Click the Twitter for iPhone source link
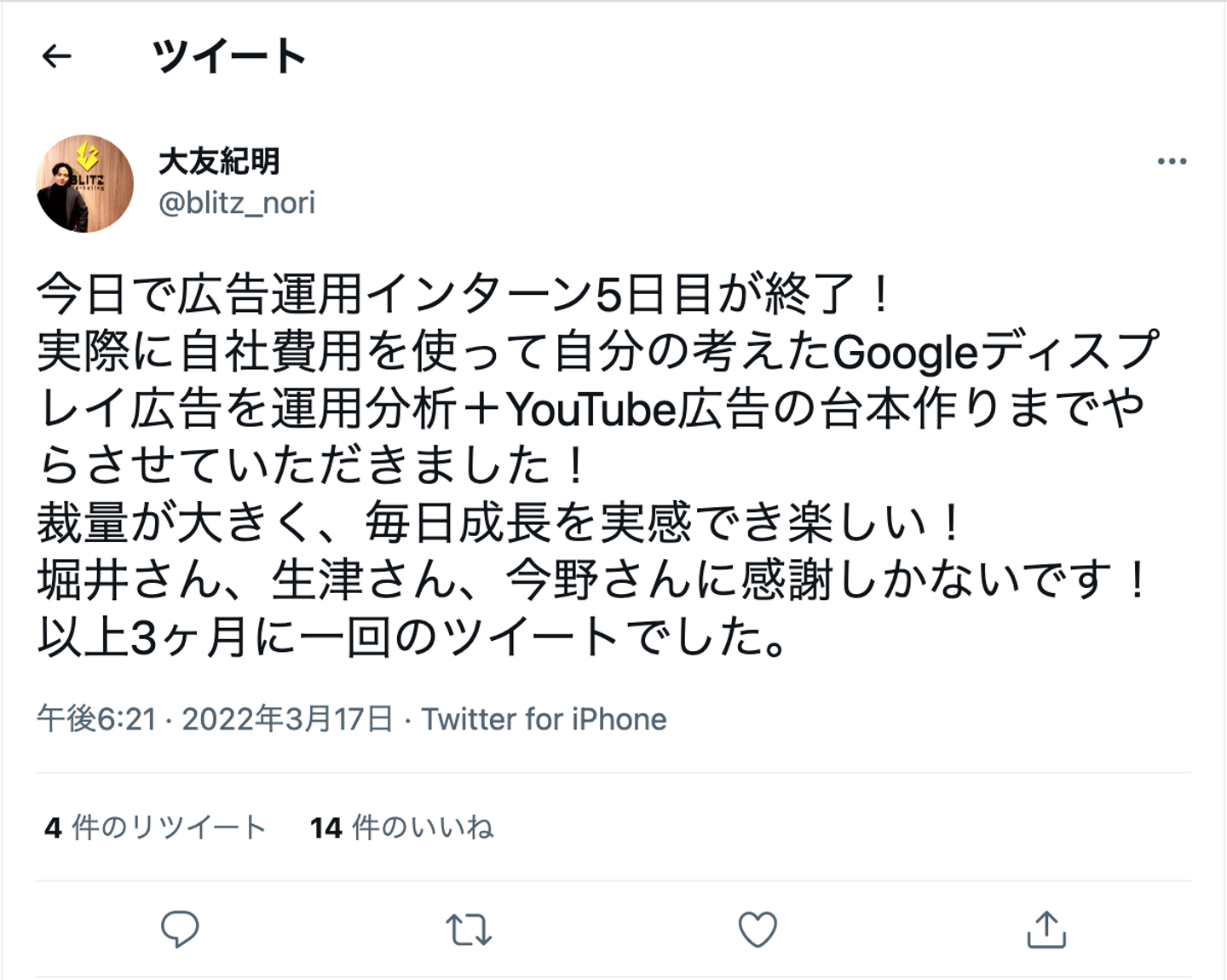The height and width of the screenshot is (980, 1227). tap(544, 720)
